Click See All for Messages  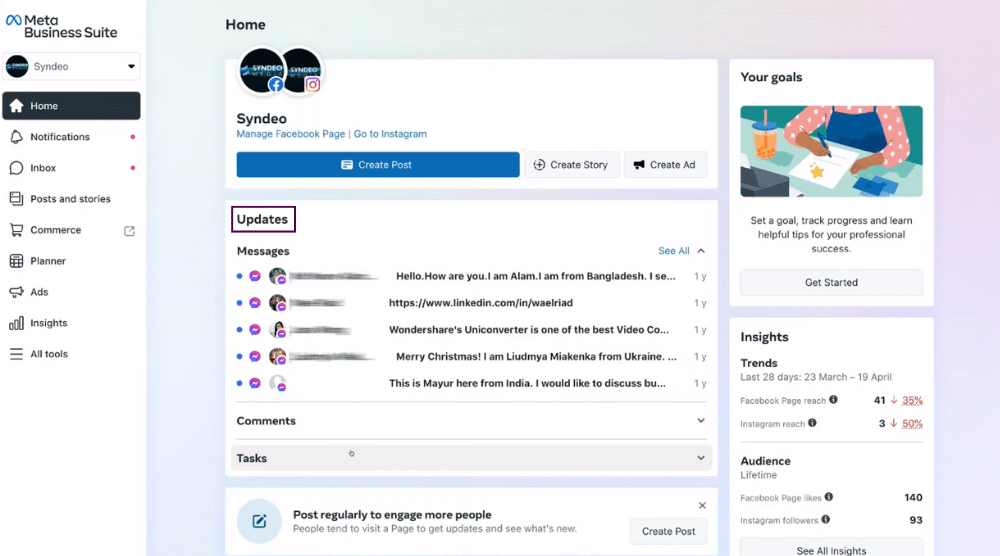(x=673, y=251)
